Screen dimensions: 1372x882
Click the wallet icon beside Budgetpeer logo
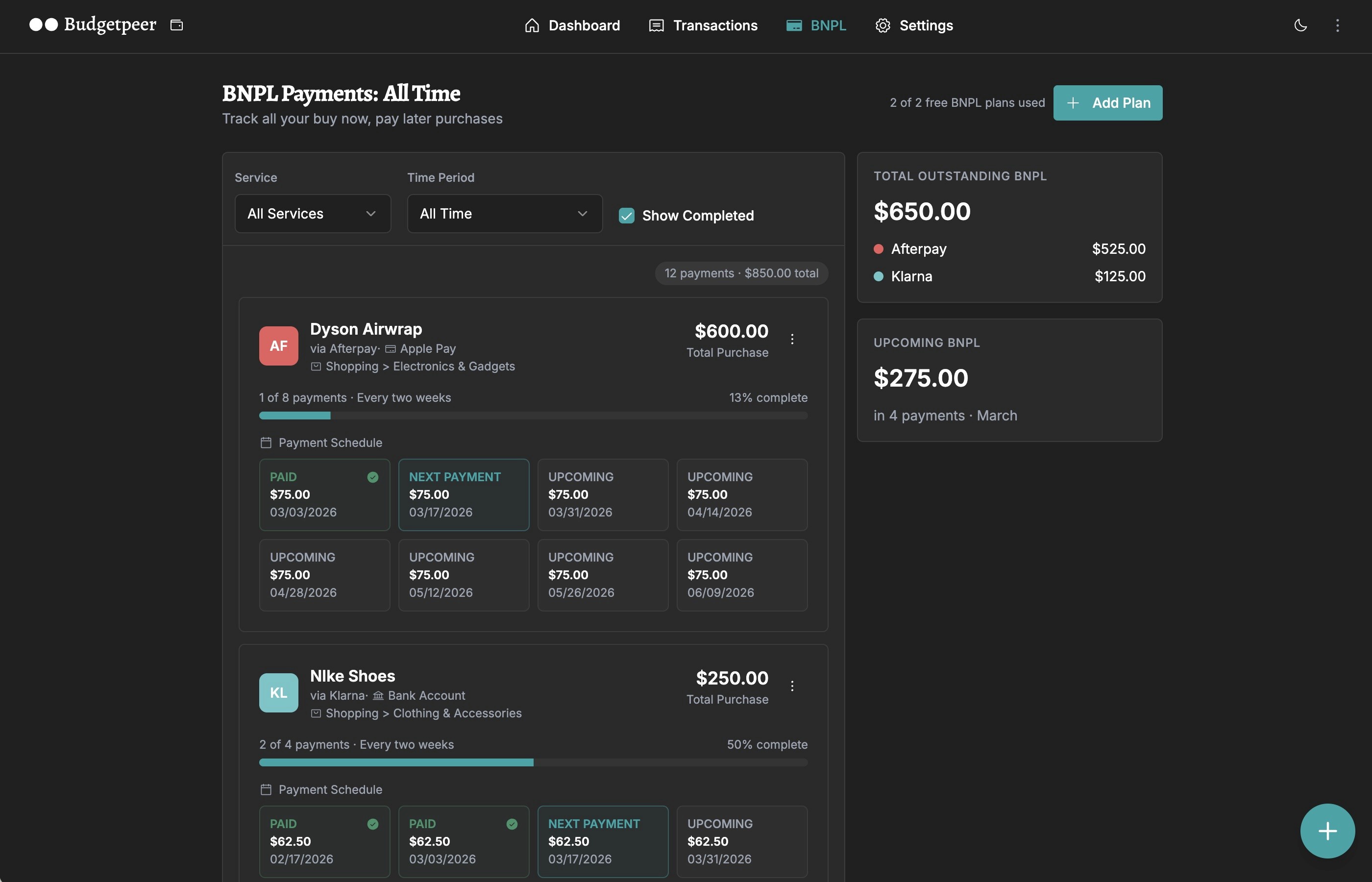coord(176,25)
